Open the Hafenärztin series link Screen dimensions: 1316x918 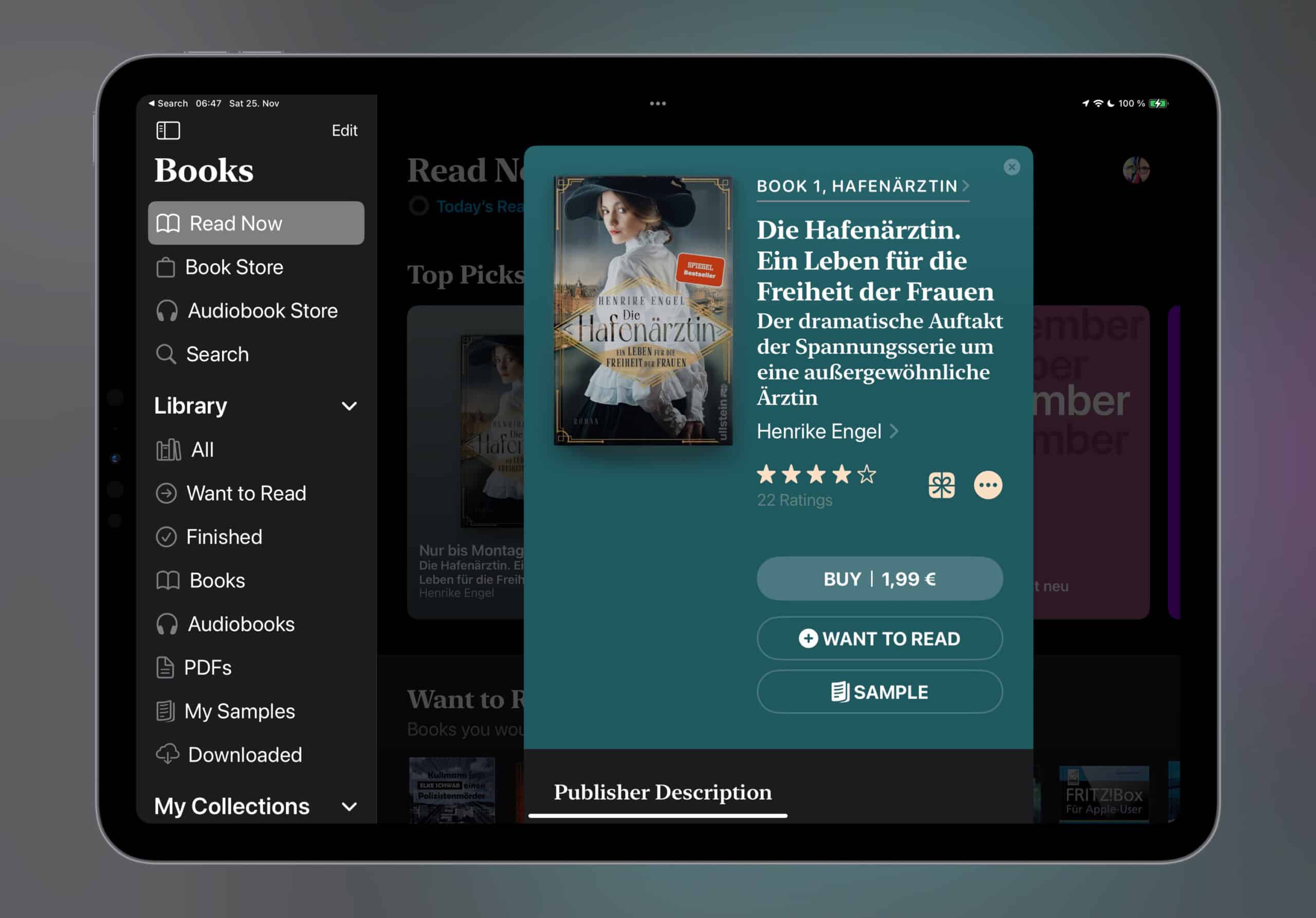coord(863,186)
